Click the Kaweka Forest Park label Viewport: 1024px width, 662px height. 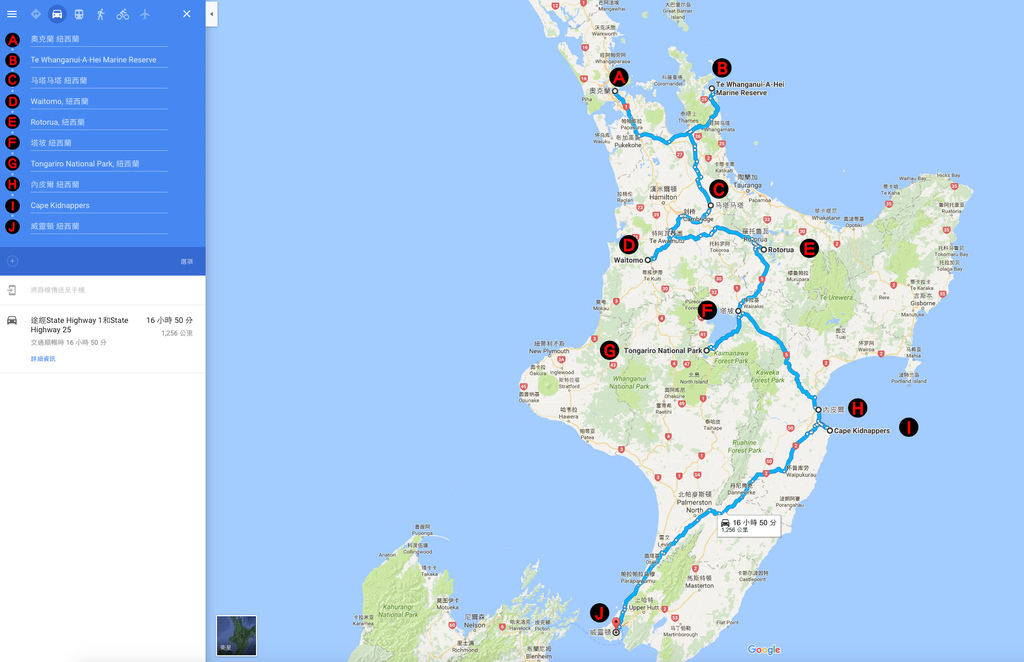(767, 376)
